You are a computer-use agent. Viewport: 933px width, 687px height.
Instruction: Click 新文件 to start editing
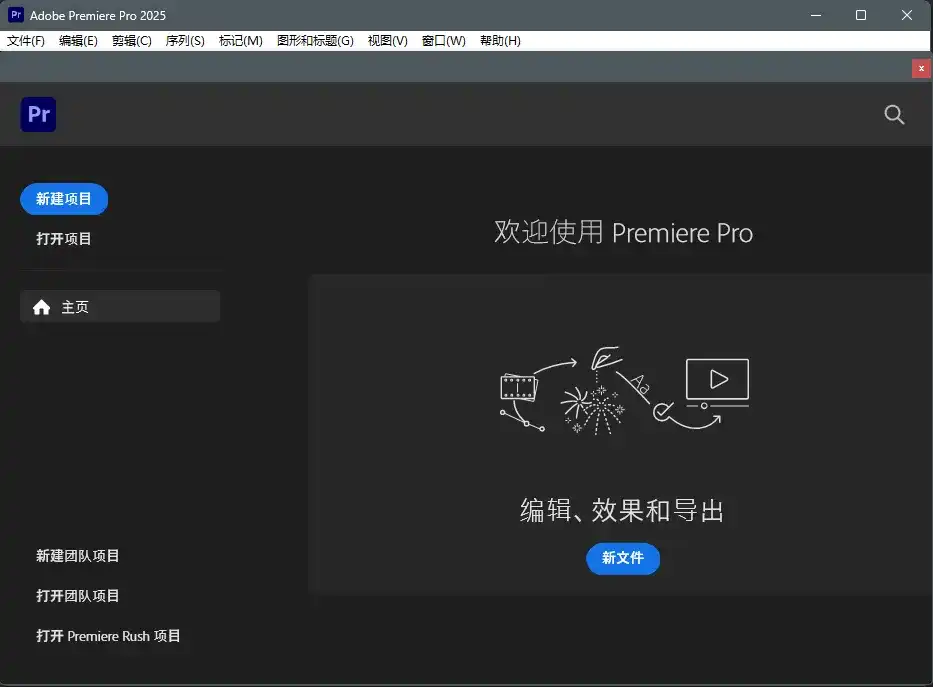622,559
